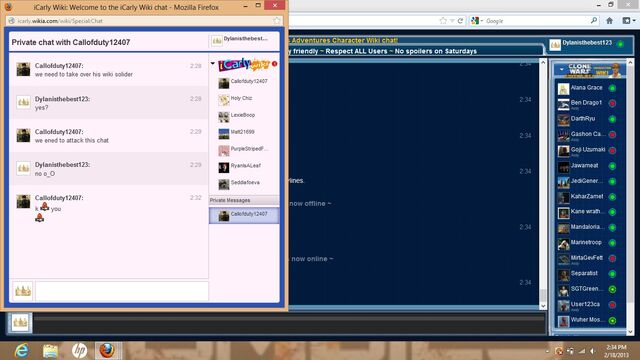Viewport: 640px width, 360px height.
Task: Click the reload arrow in the background Firefox toolbar
Action: 460,21
